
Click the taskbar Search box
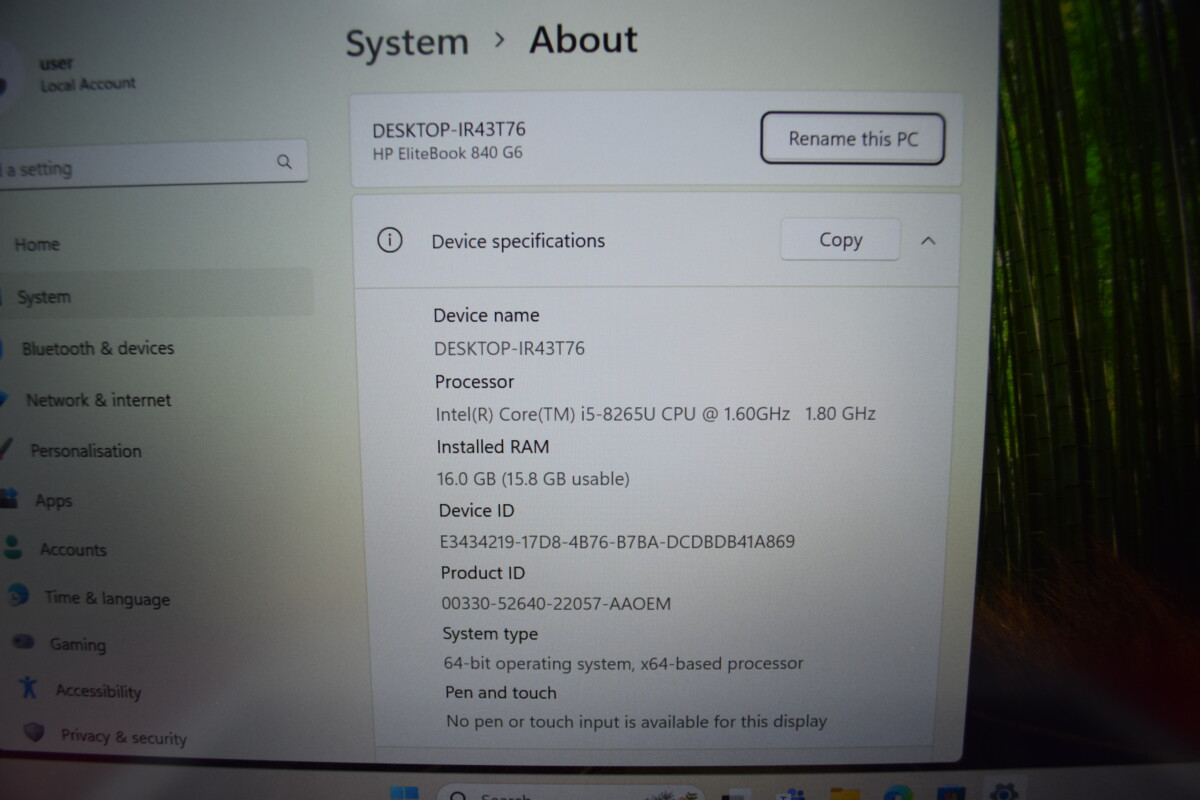tap(570, 793)
